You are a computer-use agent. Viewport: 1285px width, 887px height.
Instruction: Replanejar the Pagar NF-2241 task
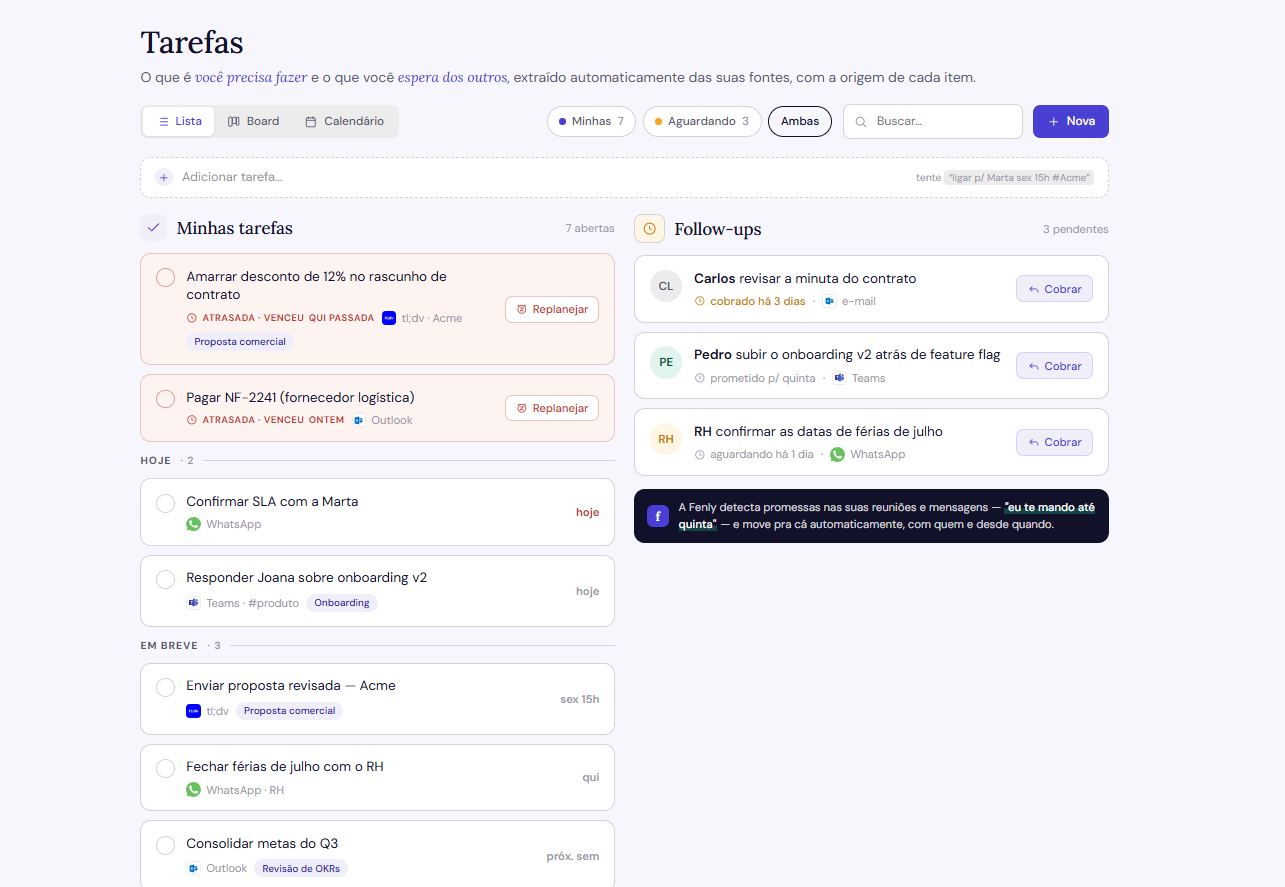552,408
